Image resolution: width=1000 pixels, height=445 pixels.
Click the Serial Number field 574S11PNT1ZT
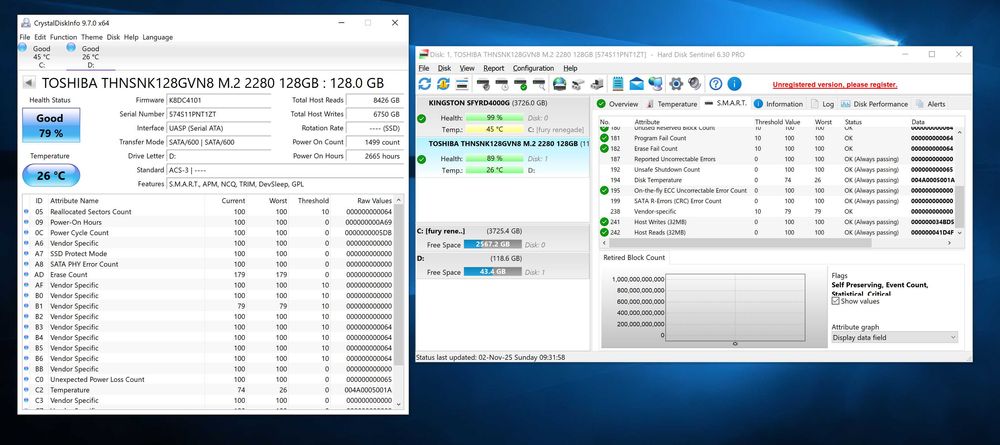[x=217, y=114]
